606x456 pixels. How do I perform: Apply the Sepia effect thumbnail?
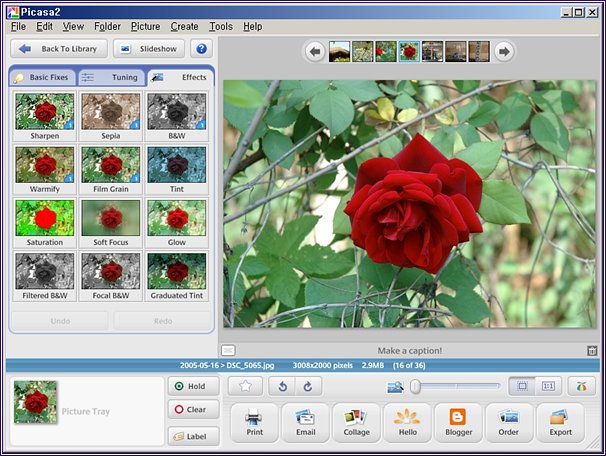[109, 114]
